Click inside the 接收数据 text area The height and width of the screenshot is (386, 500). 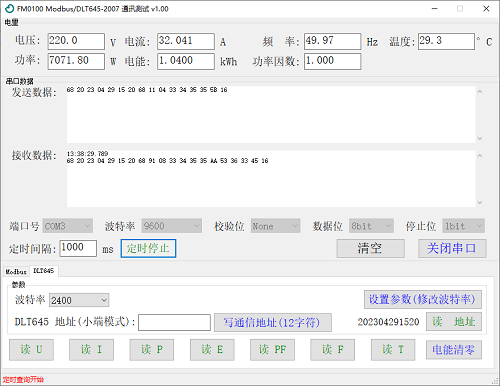point(271,179)
